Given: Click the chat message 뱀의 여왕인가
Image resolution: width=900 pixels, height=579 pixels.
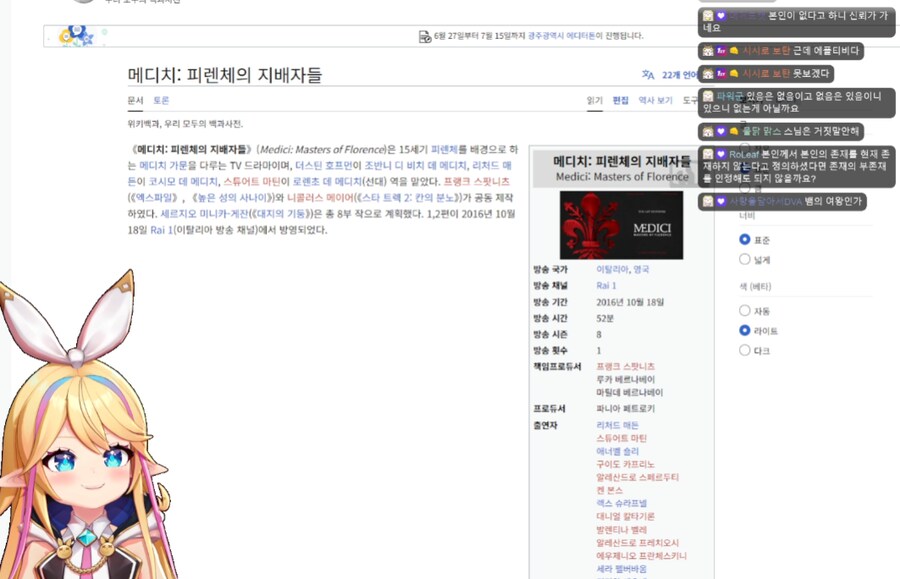Looking at the screenshot, I should pyautogui.click(x=782, y=201).
